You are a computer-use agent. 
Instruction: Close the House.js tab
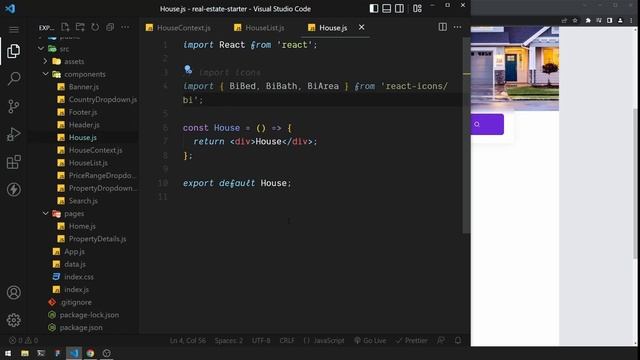point(361,27)
